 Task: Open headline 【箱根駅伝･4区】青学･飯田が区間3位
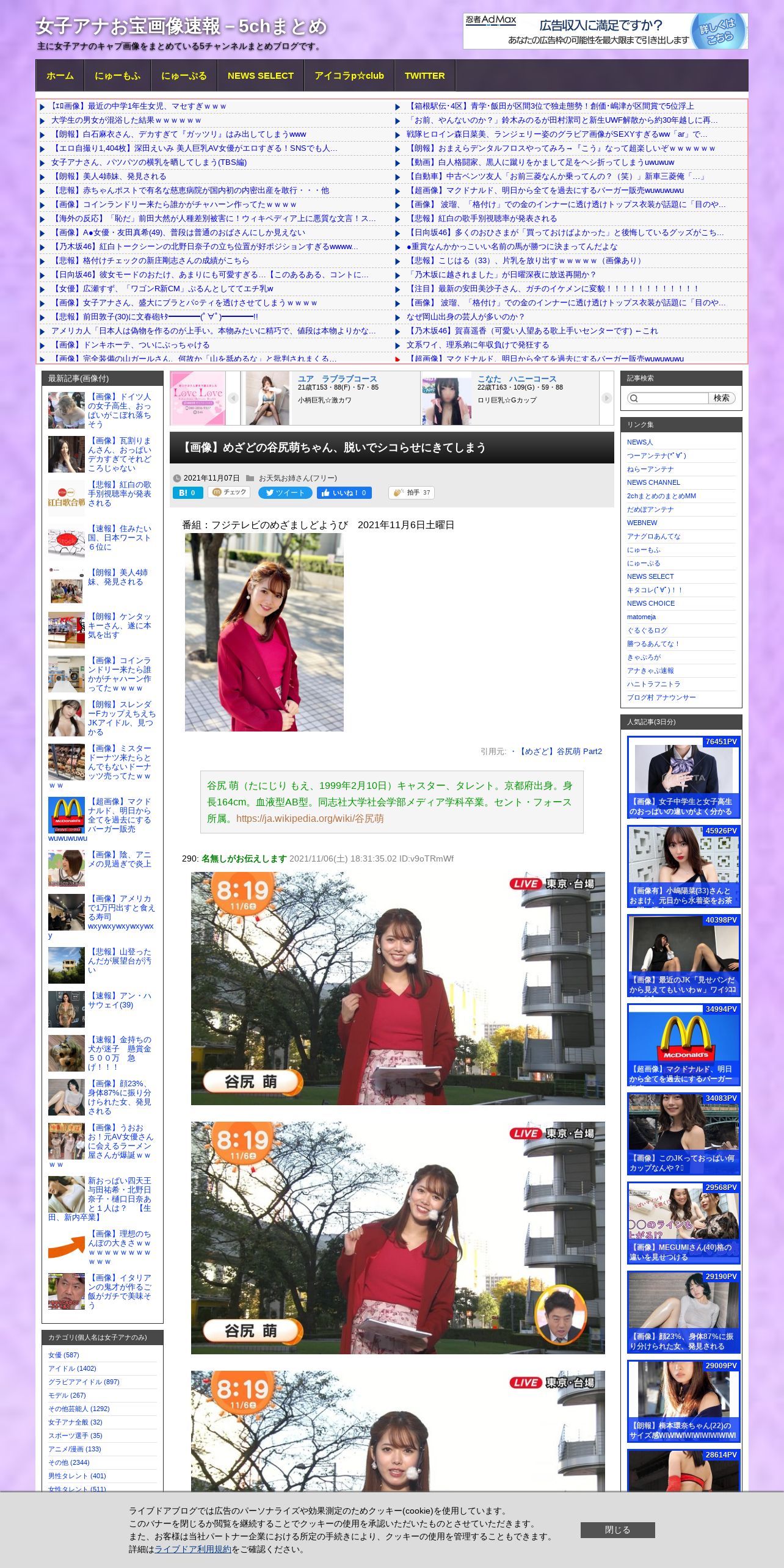pos(550,106)
